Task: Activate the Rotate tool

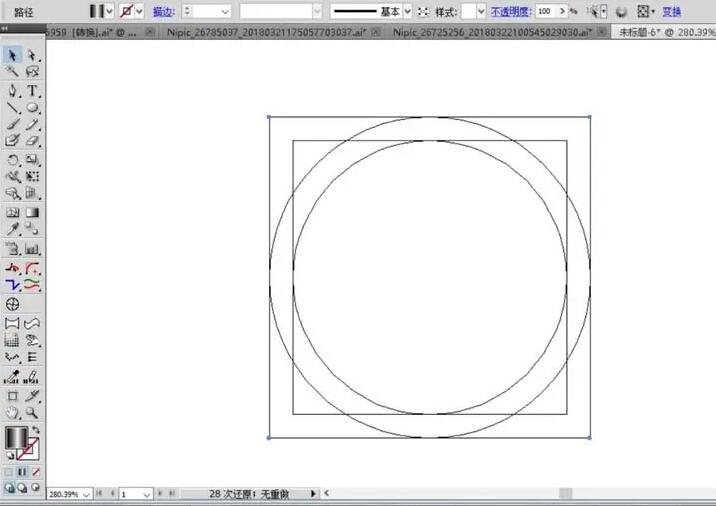Action: [x=12, y=160]
